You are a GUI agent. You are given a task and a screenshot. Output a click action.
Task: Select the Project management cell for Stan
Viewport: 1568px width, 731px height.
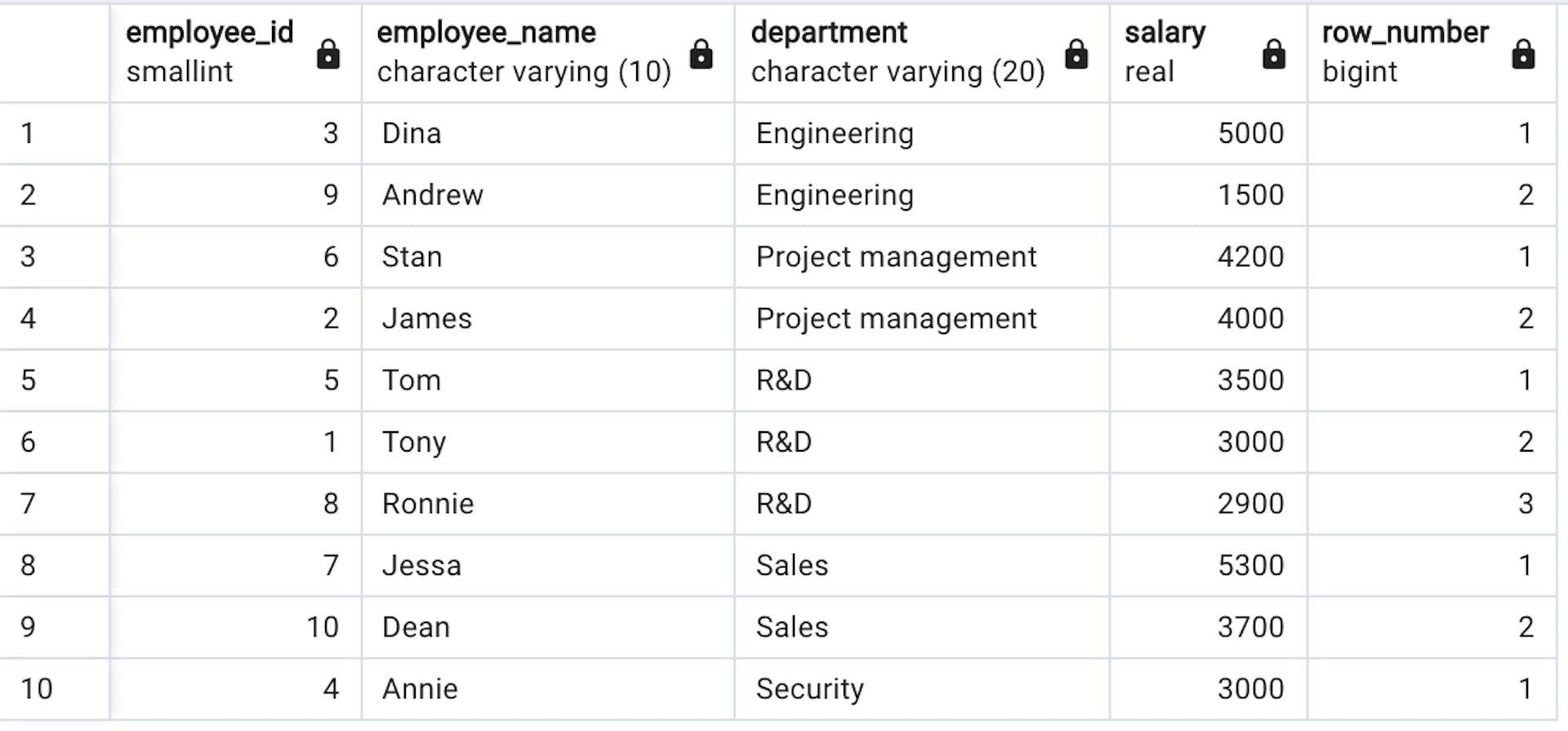(896, 256)
